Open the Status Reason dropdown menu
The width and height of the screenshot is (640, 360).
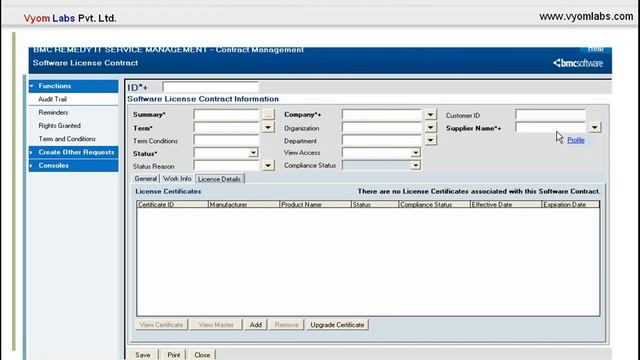pyautogui.click(x=268, y=166)
